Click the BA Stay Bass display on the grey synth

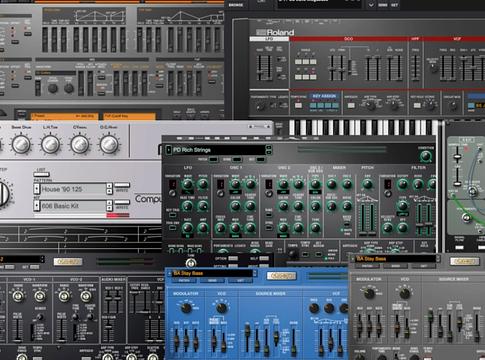(396, 259)
